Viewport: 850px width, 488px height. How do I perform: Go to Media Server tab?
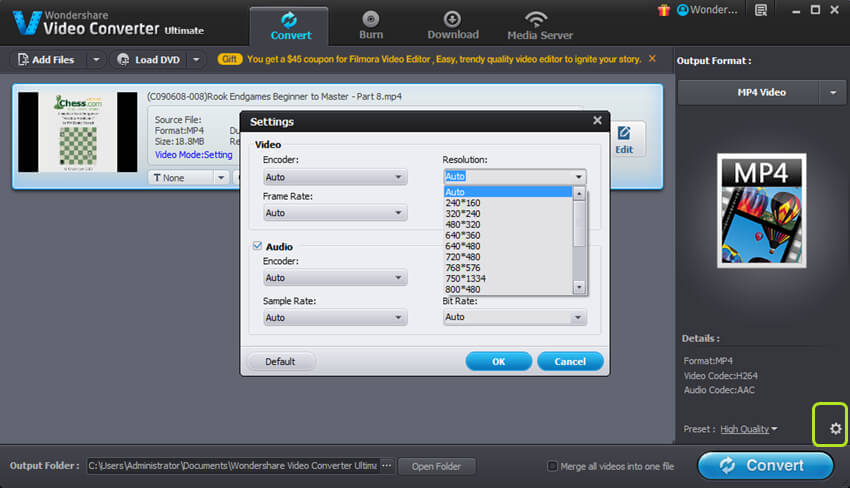point(539,26)
